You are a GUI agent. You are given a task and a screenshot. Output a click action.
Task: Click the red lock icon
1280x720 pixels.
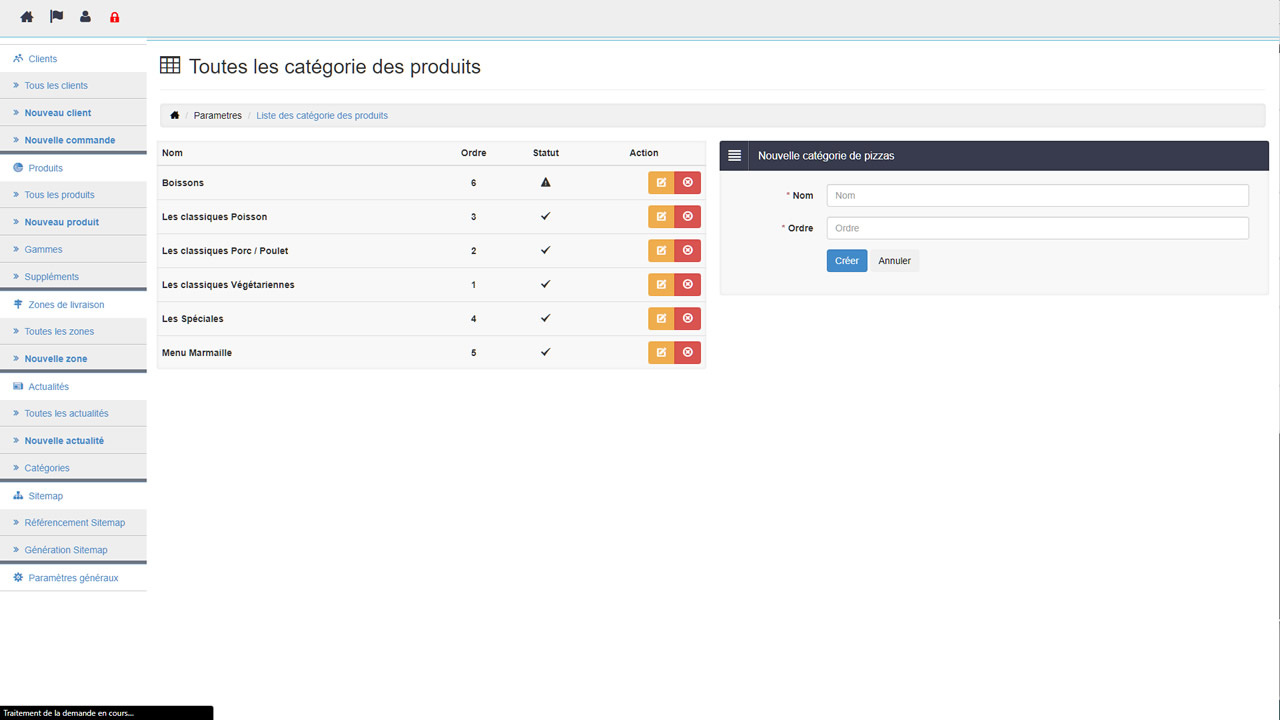point(114,17)
